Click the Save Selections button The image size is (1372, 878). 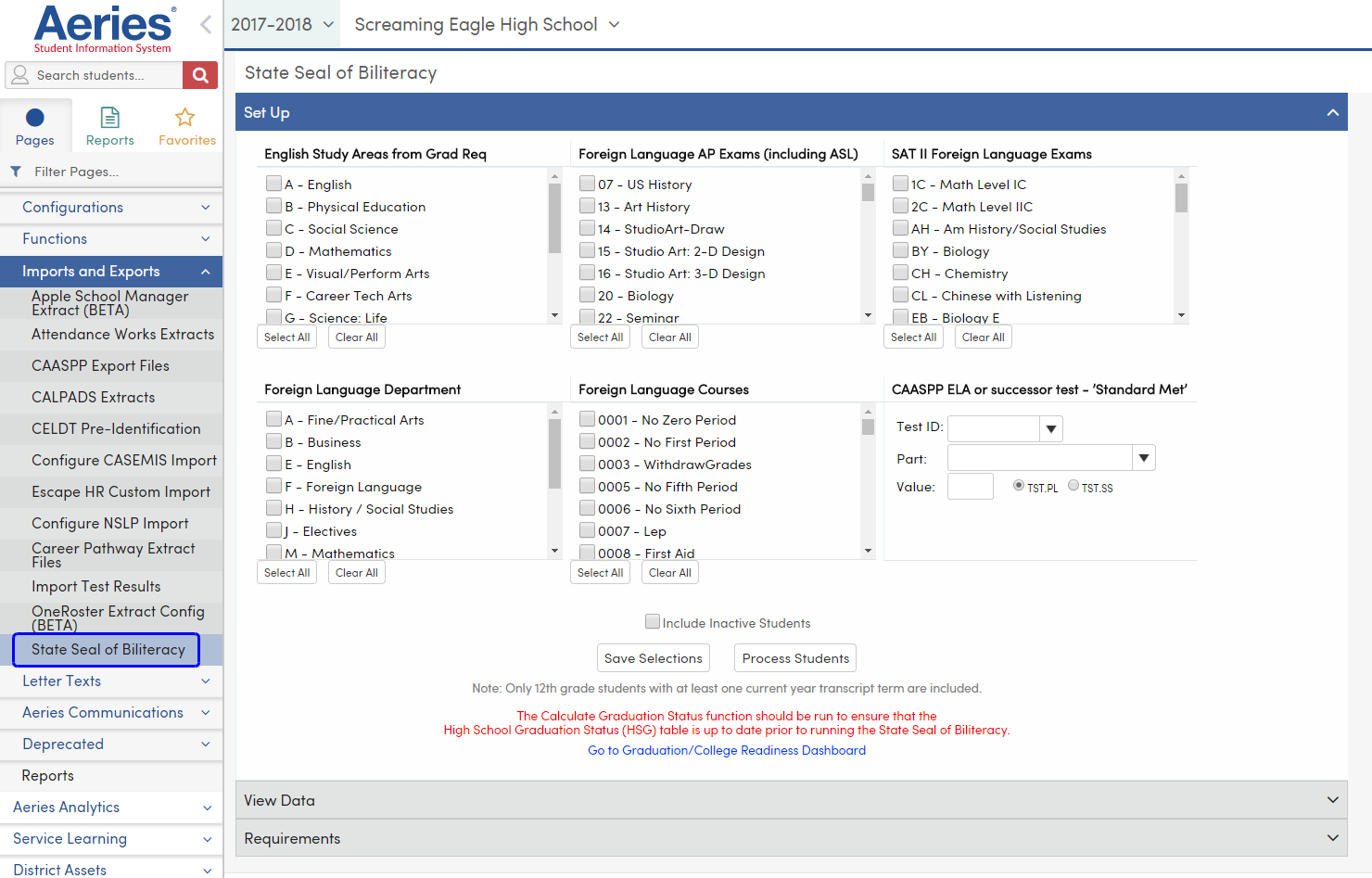[x=653, y=657]
